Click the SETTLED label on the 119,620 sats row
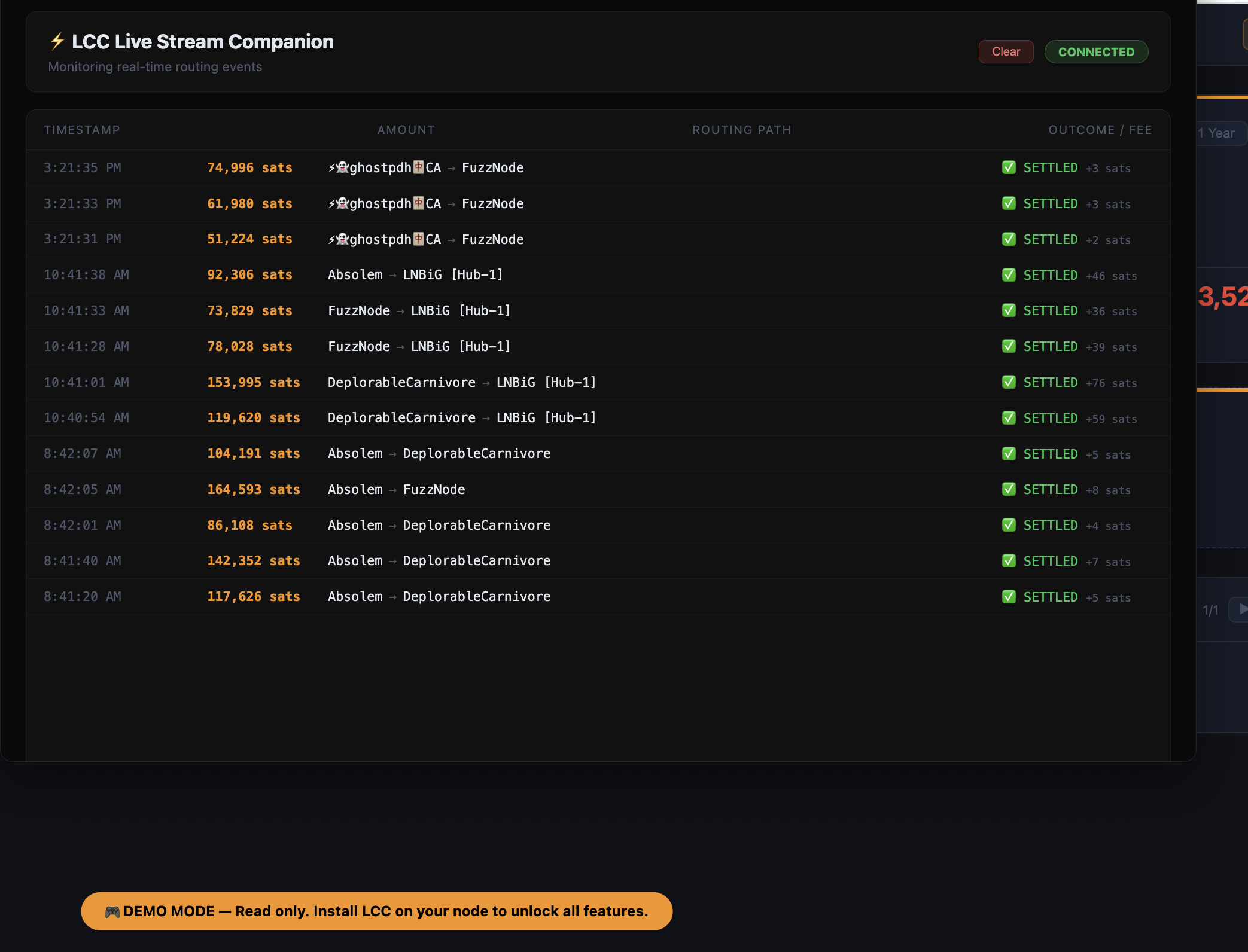The image size is (1248, 952). pos(1051,418)
